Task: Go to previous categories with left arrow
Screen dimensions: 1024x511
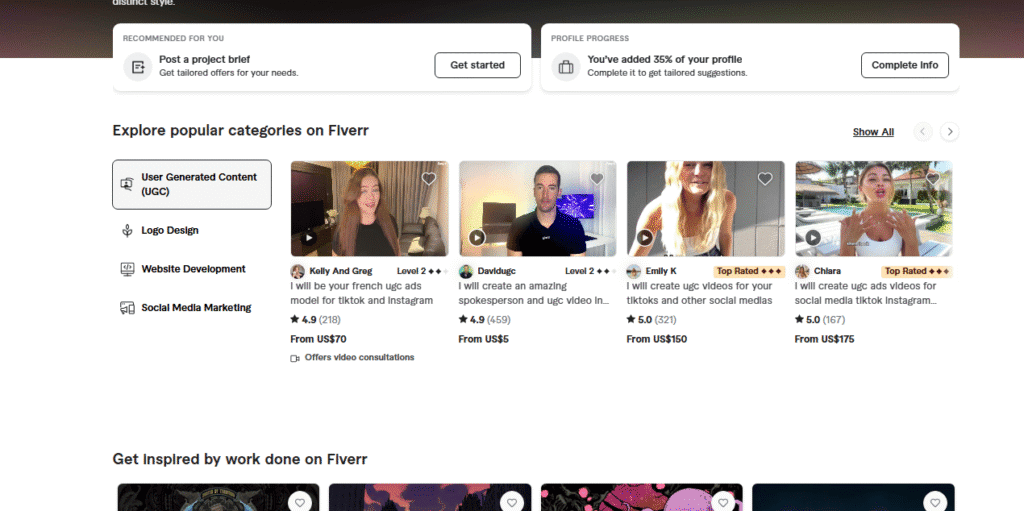Action: pyautogui.click(x=922, y=131)
